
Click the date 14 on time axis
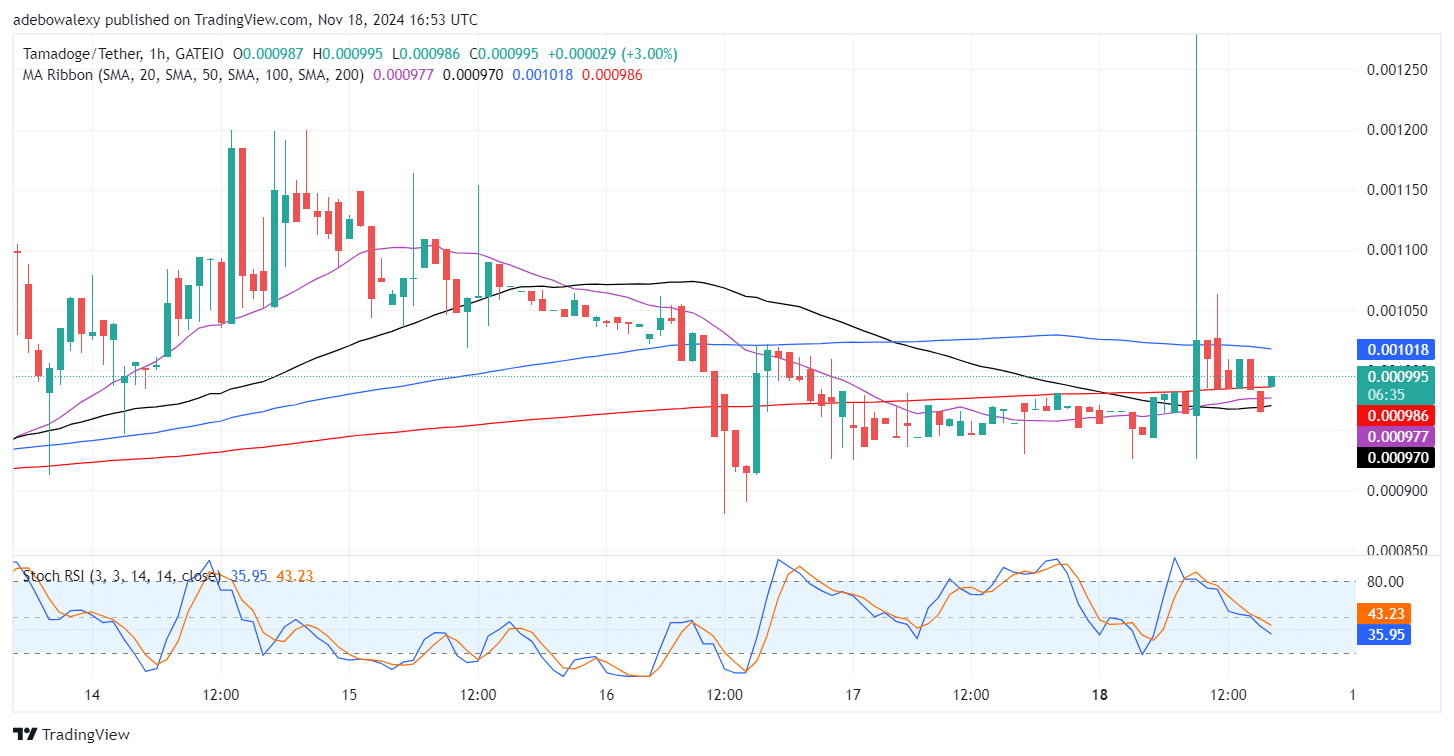(x=91, y=695)
